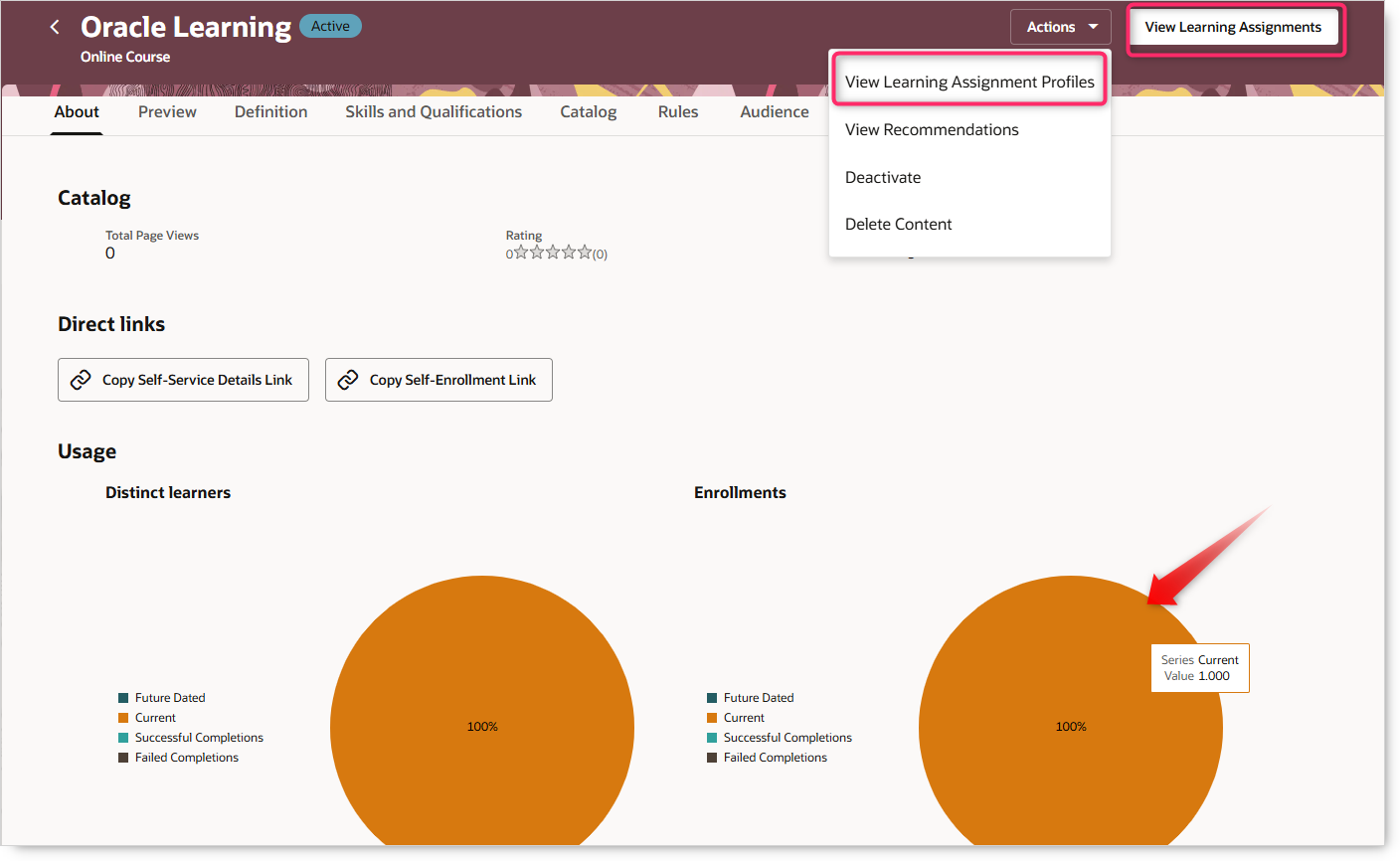The image size is (1400, 861).
Task: Go to the Definition tab
Action: (270, 111)
